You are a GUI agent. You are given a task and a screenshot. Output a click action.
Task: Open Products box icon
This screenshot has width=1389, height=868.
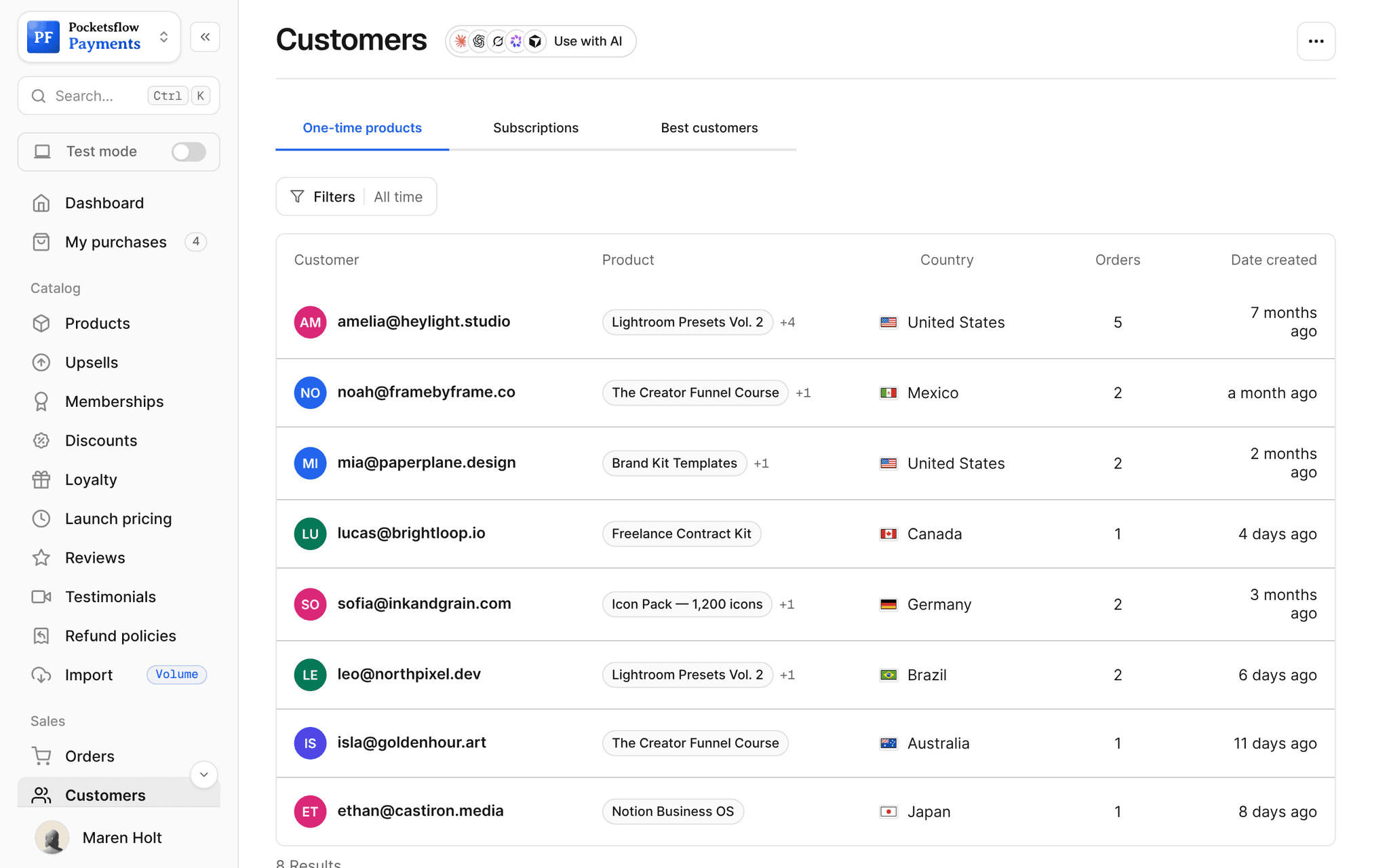41,323
